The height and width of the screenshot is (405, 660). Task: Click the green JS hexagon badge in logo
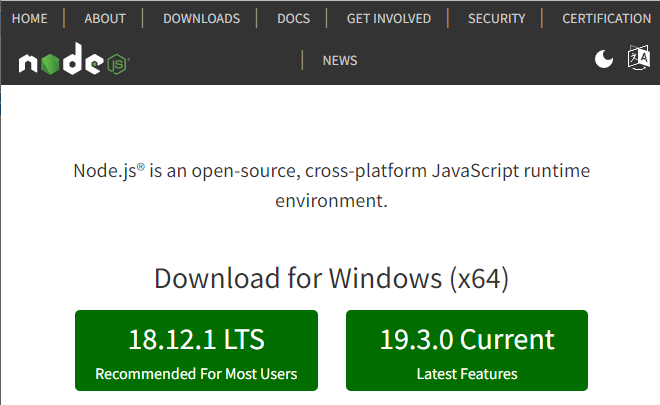(x=117, y=64)
